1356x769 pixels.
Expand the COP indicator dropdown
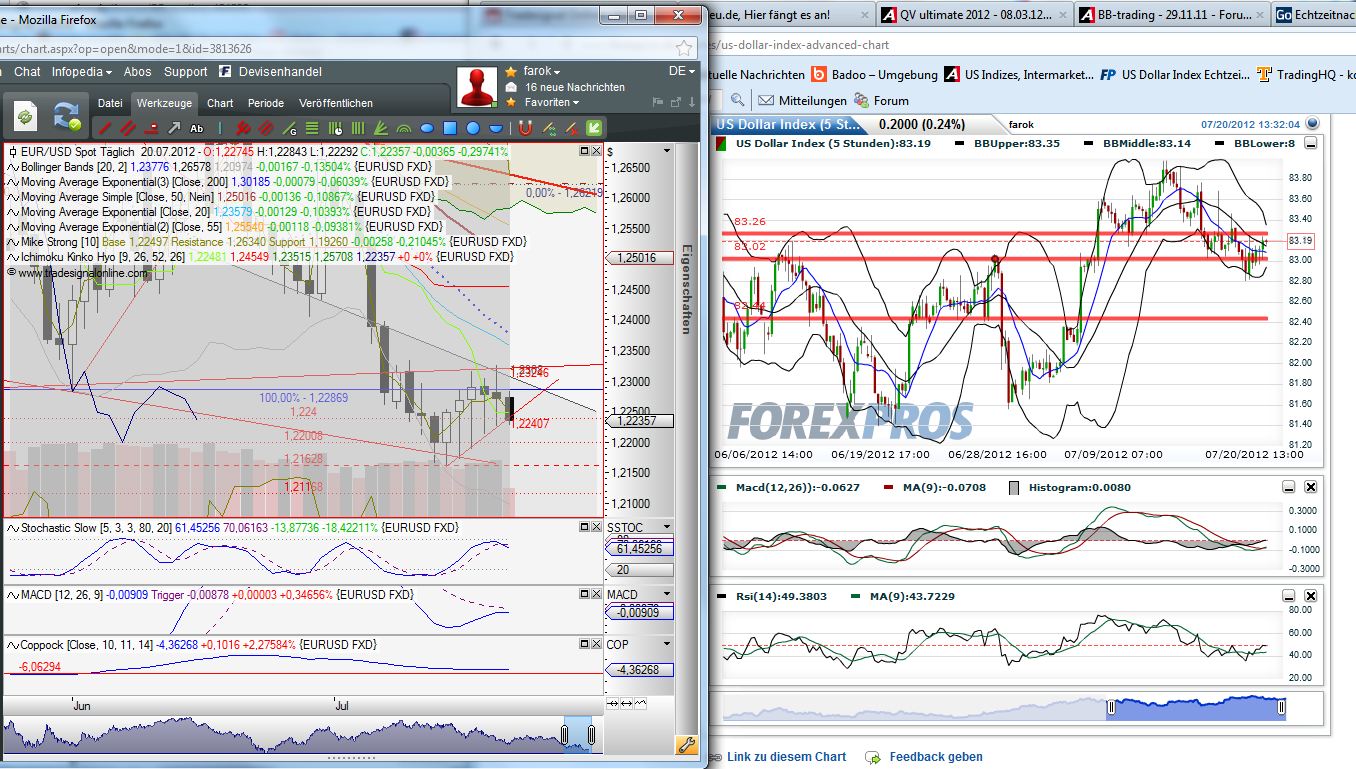point(667,645)
